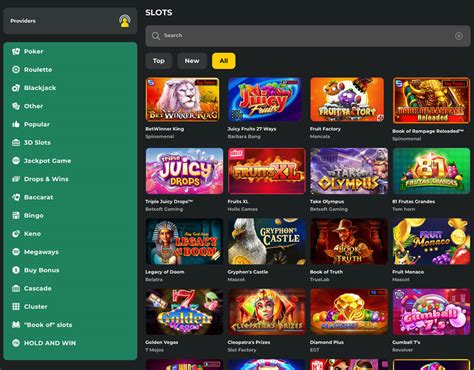Open the Megaways category label
474x370 pixels.
tap(41, 252)
